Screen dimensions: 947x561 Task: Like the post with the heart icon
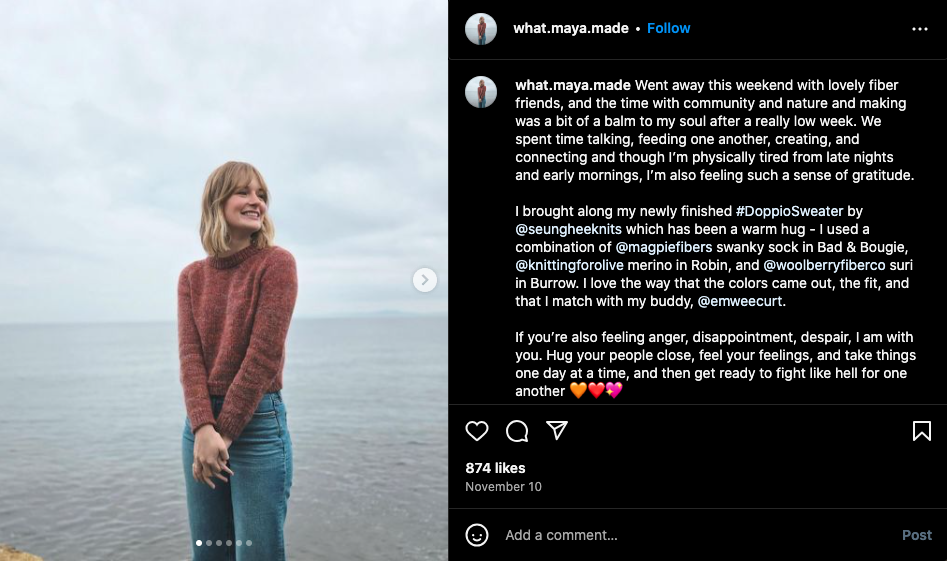tap(477, 431)
